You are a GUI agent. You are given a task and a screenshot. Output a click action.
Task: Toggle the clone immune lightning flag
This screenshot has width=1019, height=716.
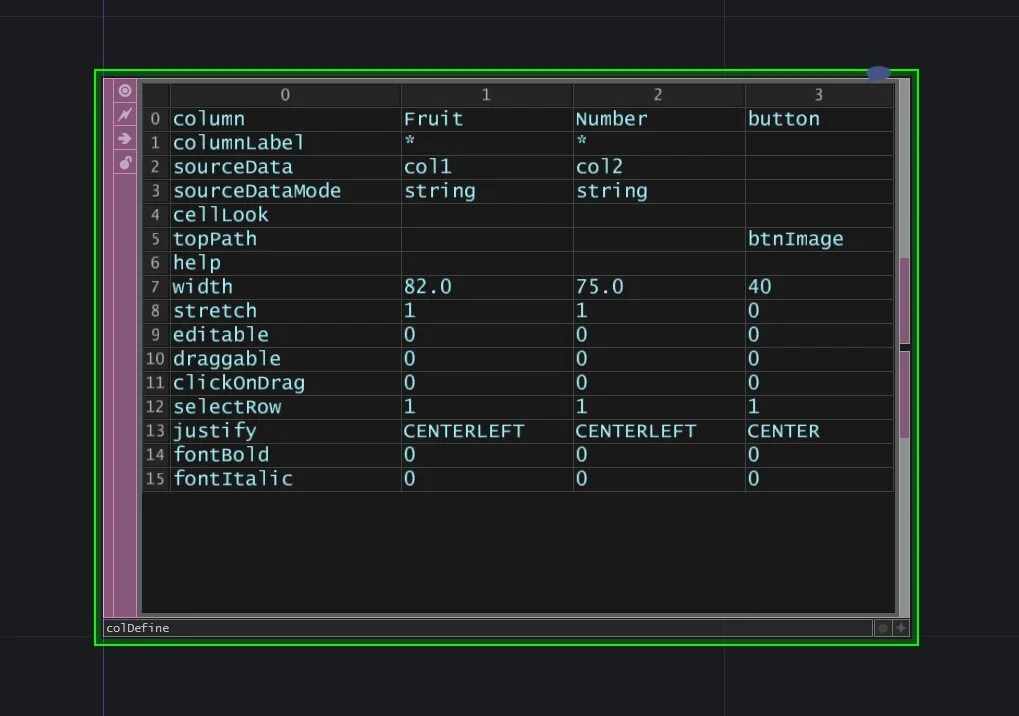tap(125, 114)
